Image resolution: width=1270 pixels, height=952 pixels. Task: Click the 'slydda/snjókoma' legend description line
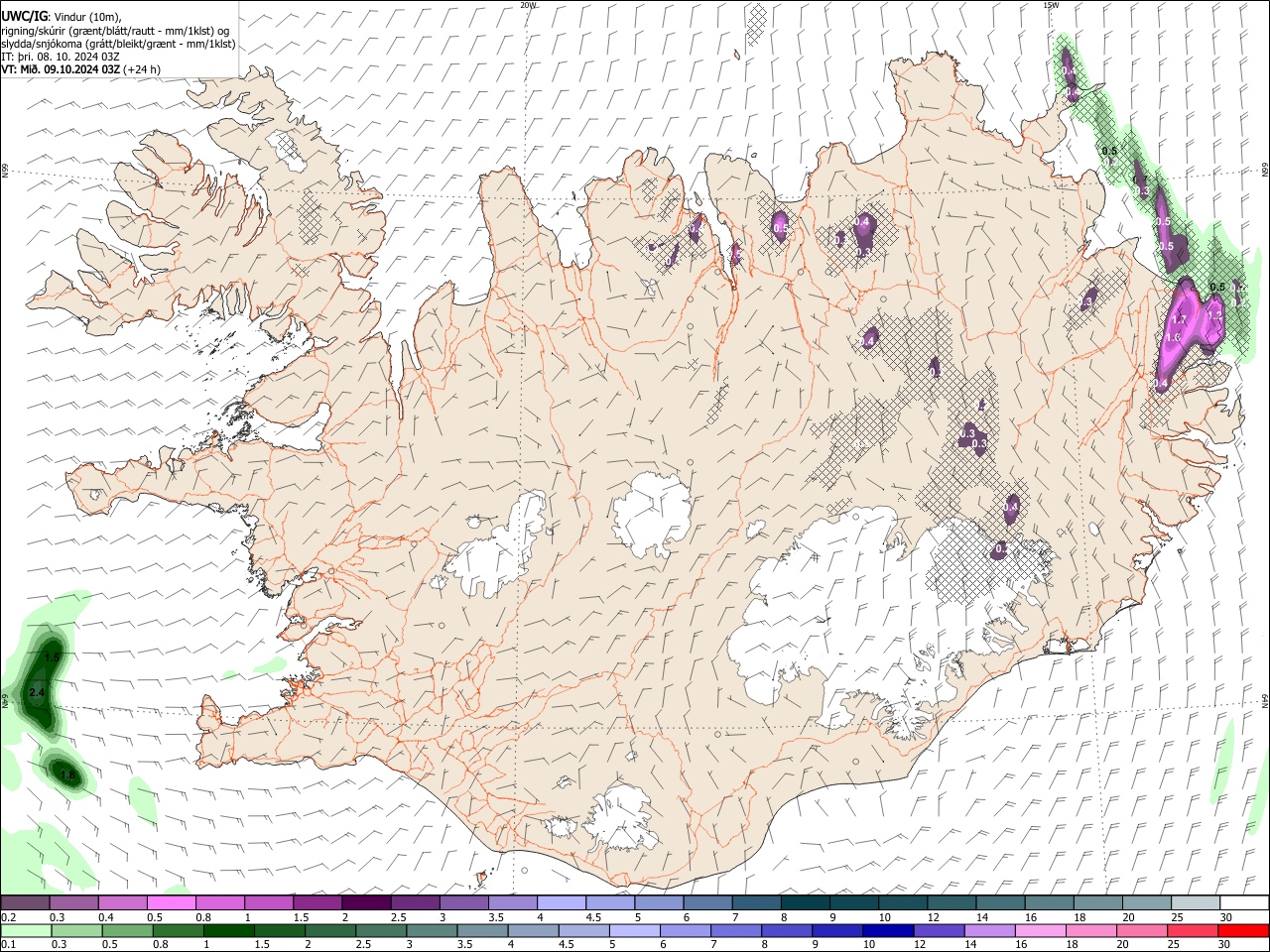118,44
